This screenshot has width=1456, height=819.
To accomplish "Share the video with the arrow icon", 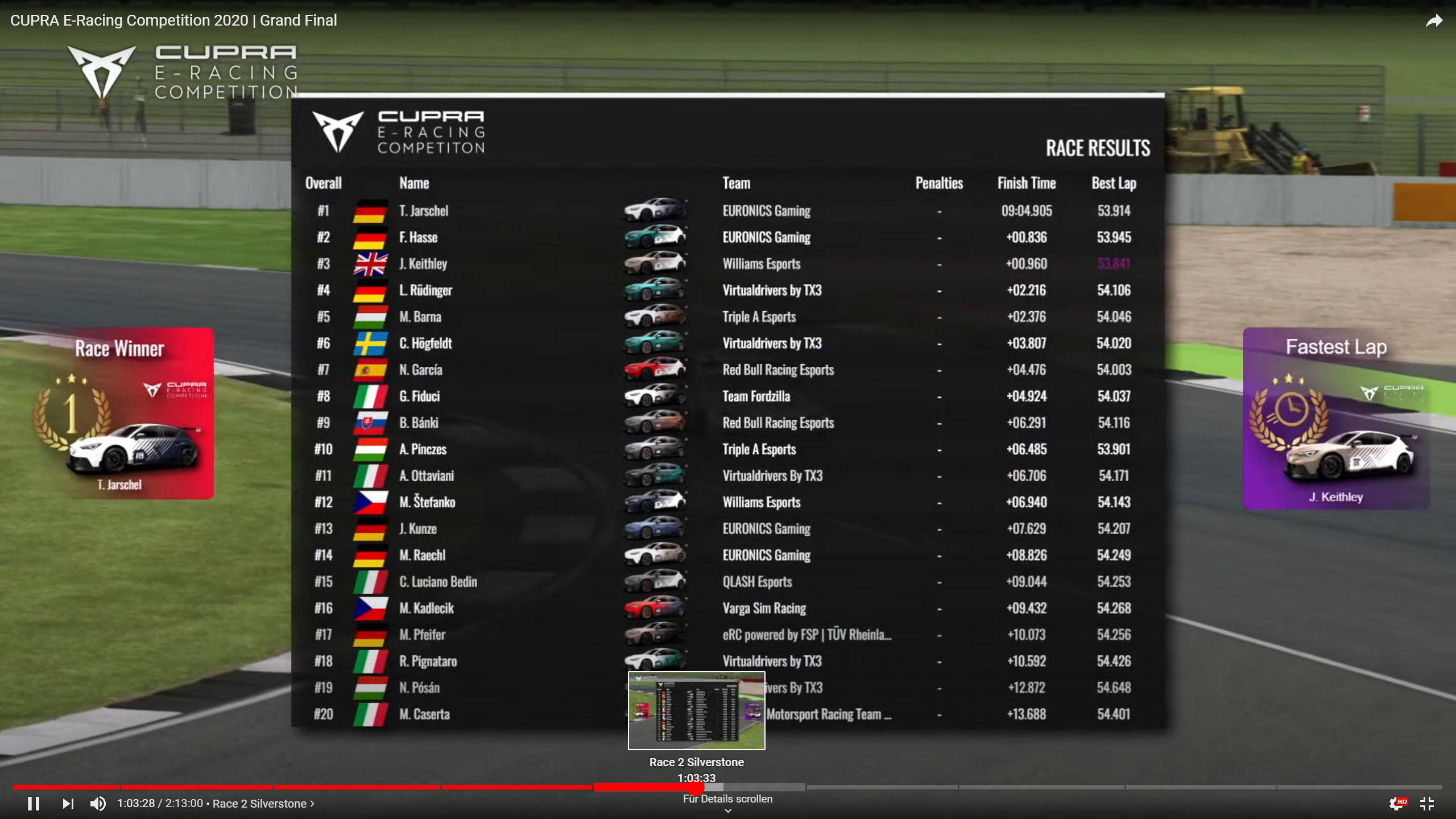I will coord(1434,21).
